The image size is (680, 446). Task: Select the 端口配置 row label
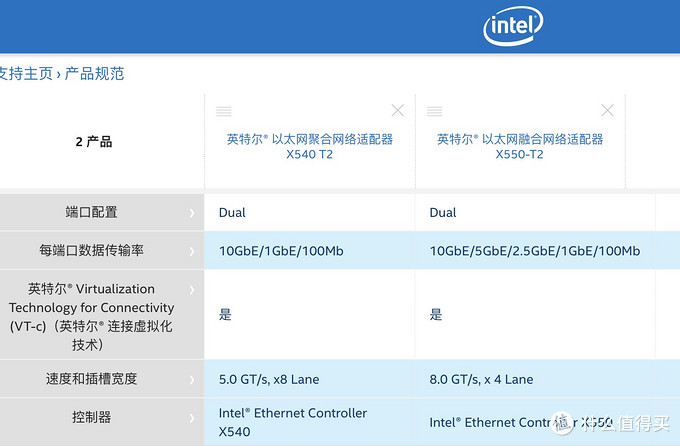(91, 212)
